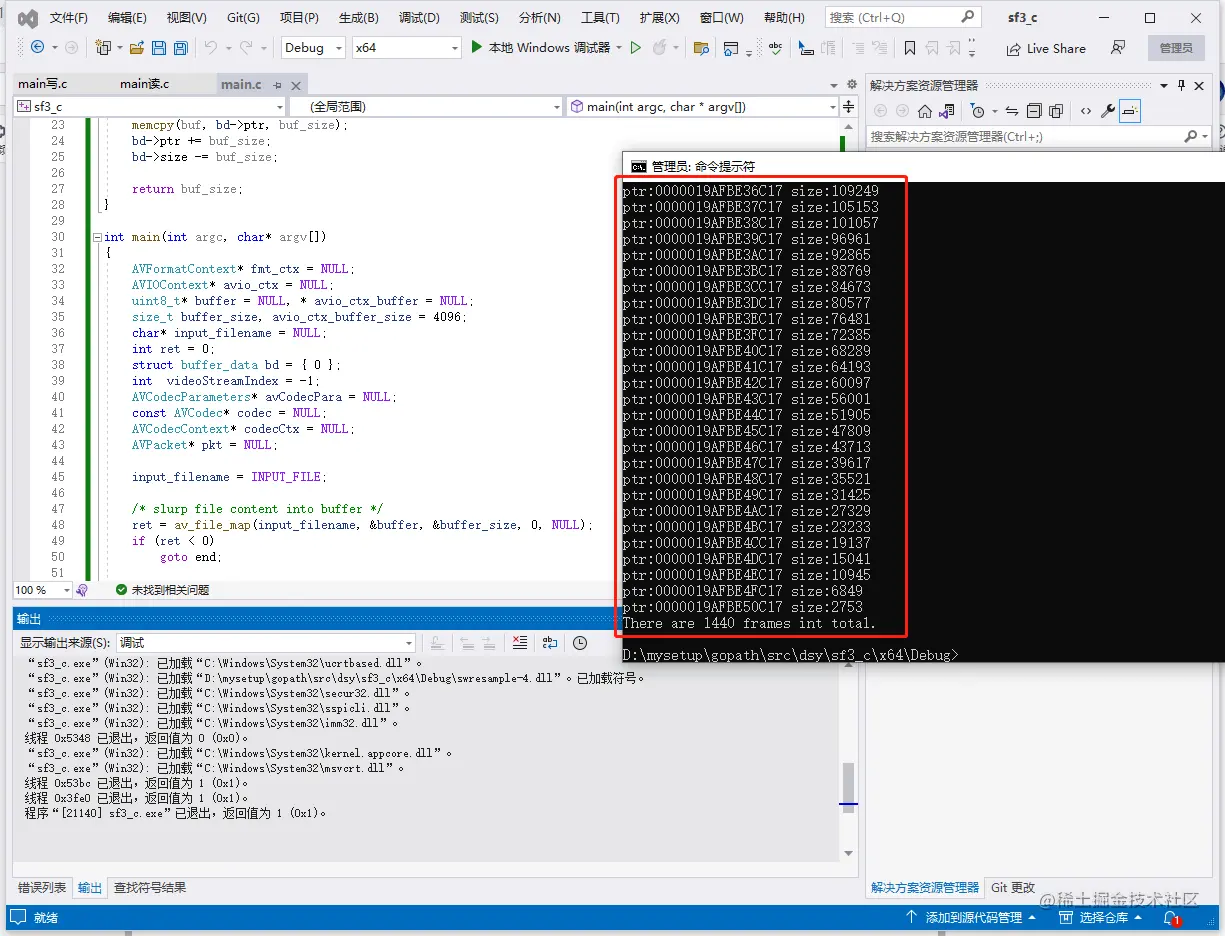
Task: Switch to the main写.c tab
Action: coord(43,84)
